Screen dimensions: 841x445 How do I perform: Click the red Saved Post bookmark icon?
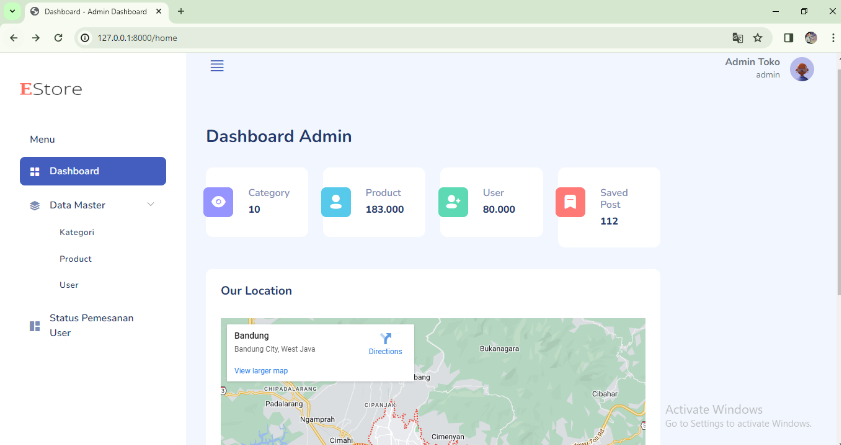coord(570,202)
